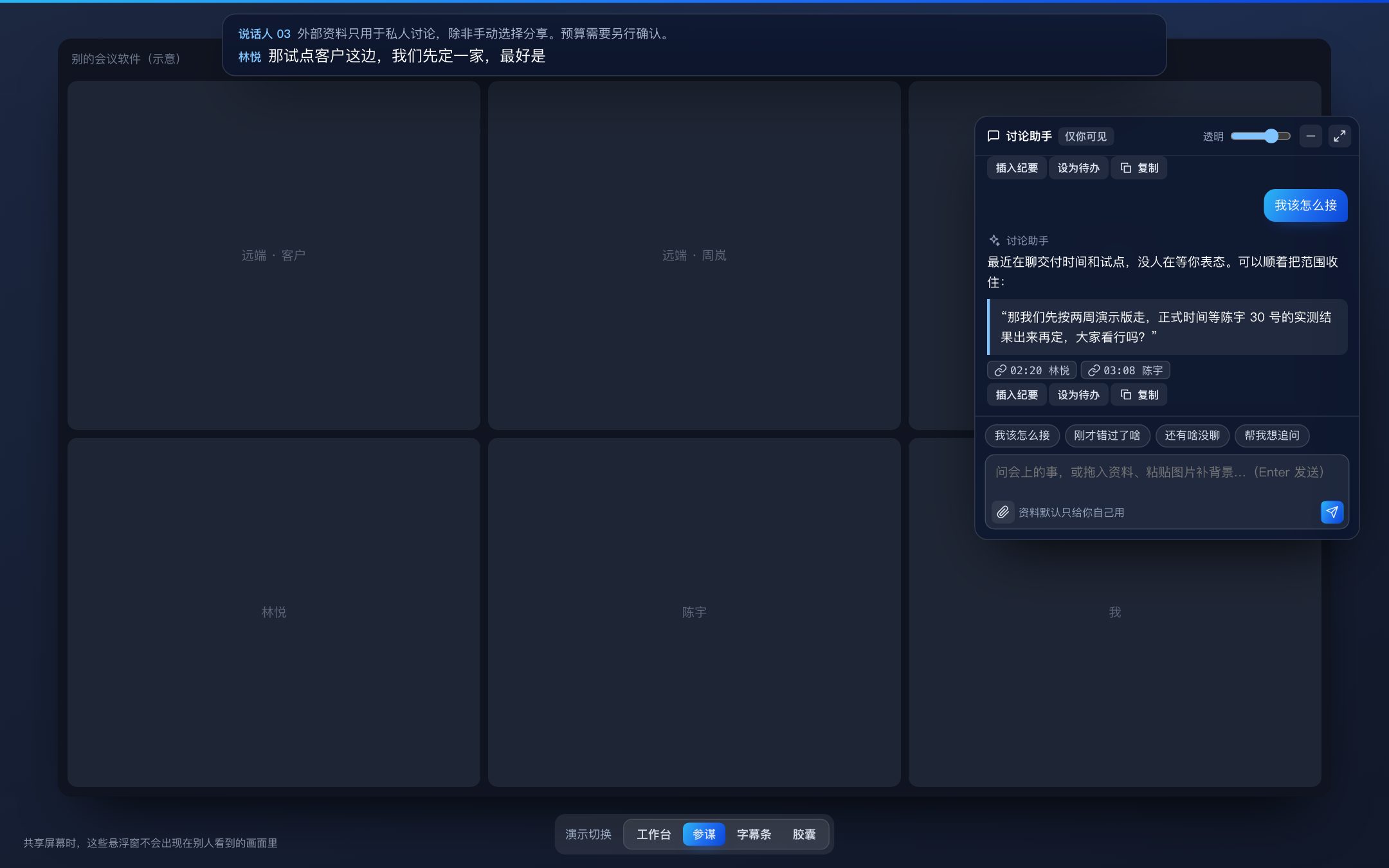Open the 03:08 陈宇 reference link
The height and width of the screenshot is (868, 1389).
[x=1125, y=370]
